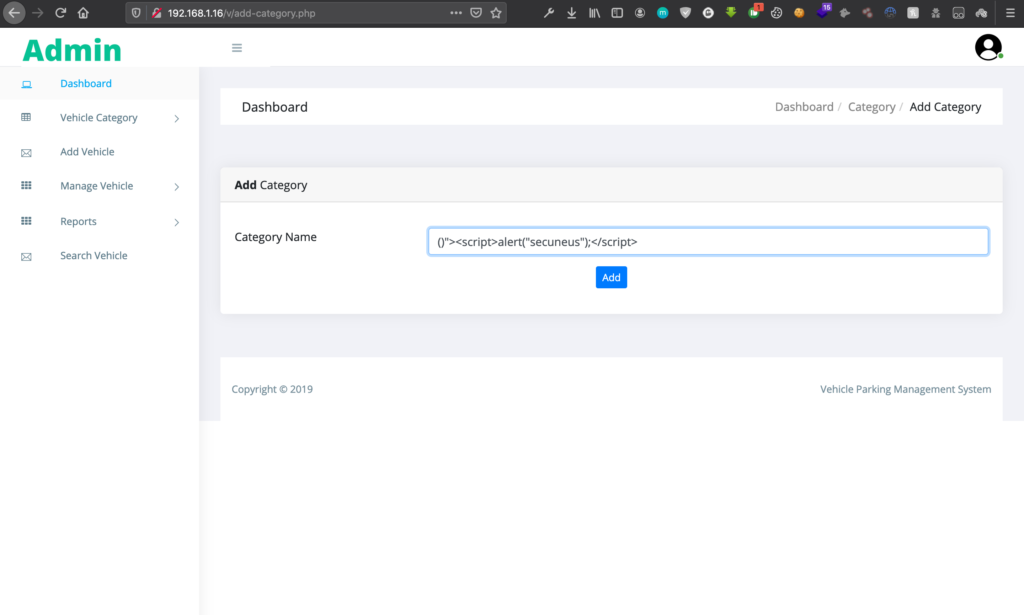
Task: Go to browser home page icon
Action: tap(83, 13)
